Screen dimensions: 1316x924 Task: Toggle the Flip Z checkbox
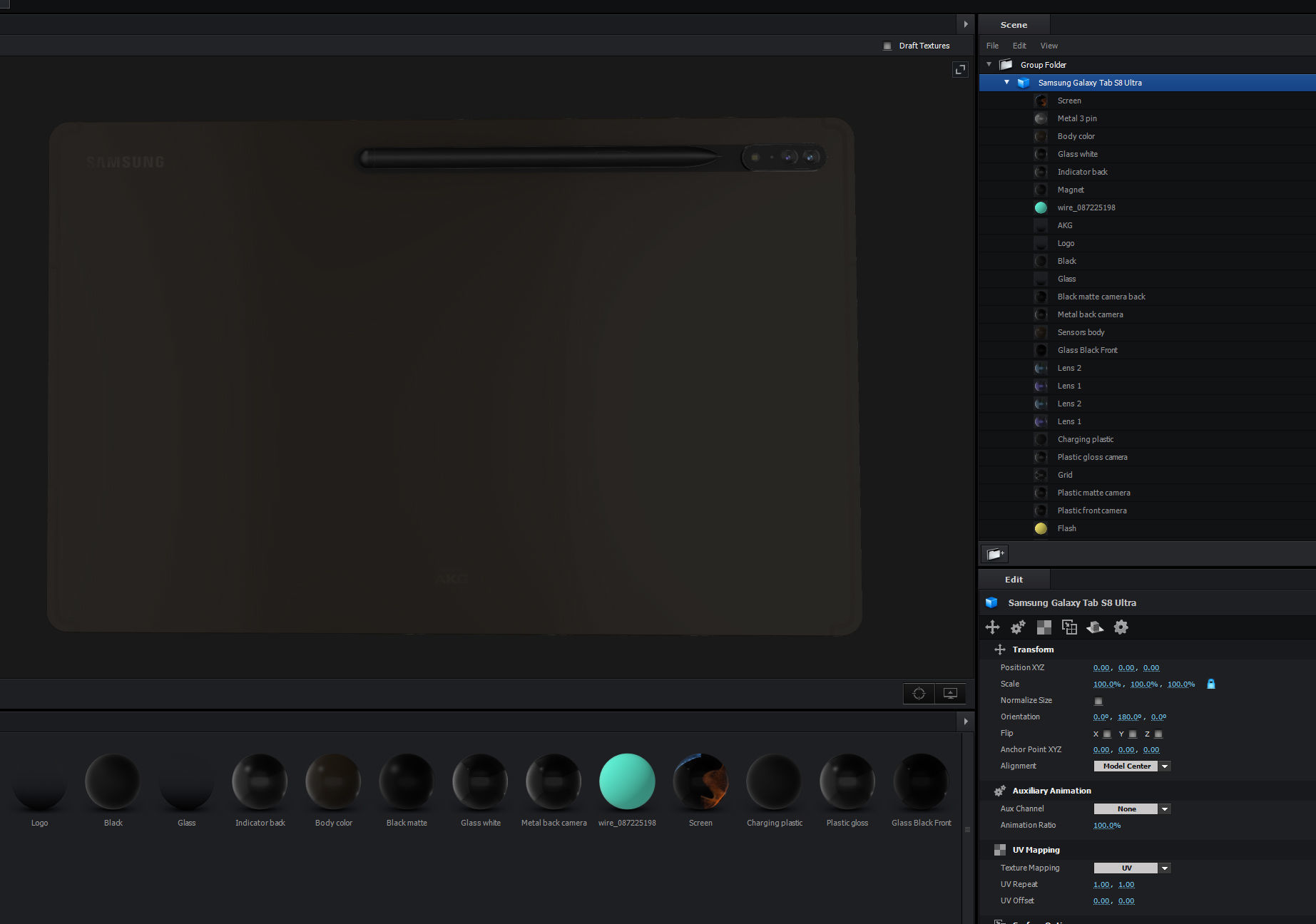click(x=1158, y=734)
